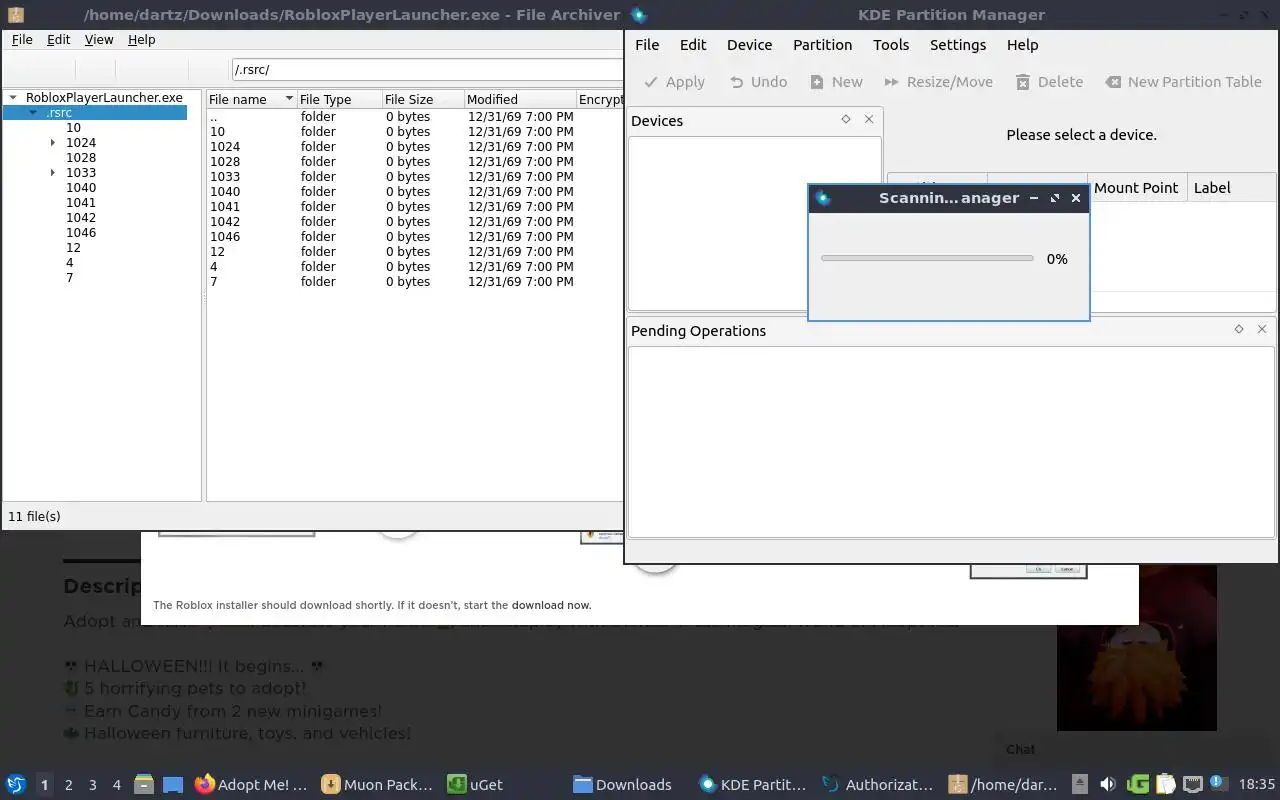Open the volume speaker tray icon
The image size is (1280, 800).
(1107, 784)
